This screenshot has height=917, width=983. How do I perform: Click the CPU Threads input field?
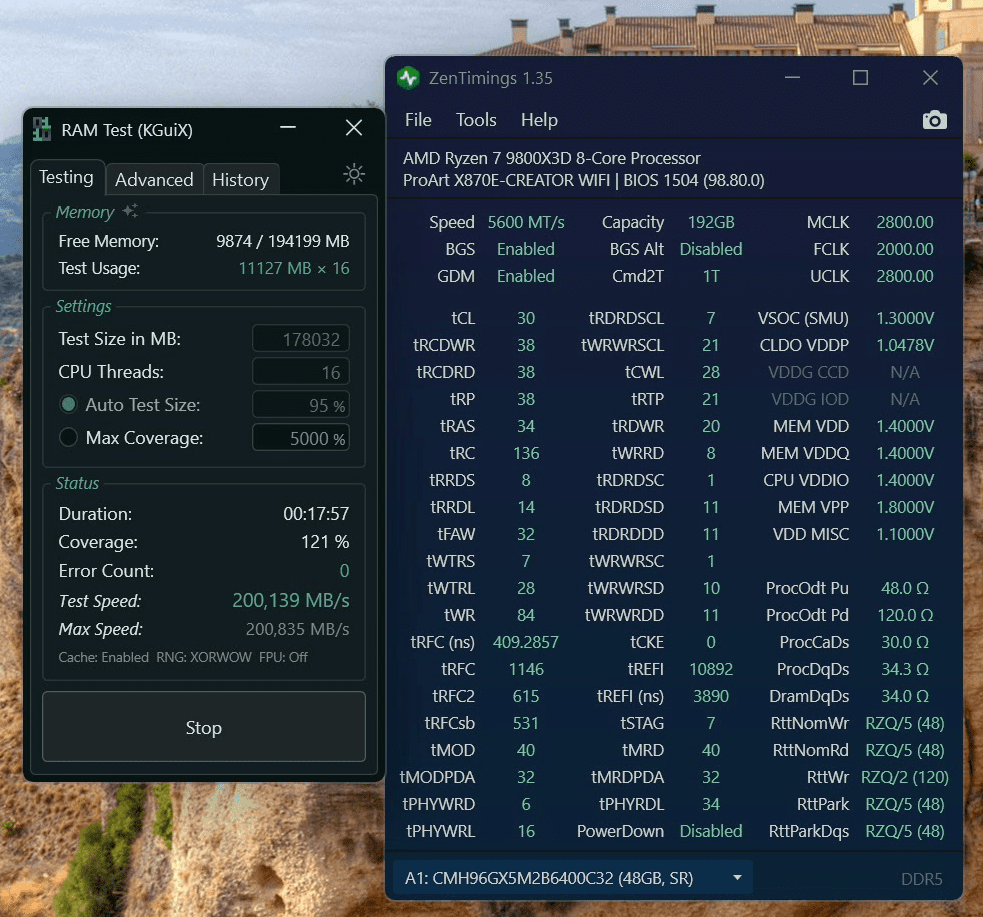(301, 372)
